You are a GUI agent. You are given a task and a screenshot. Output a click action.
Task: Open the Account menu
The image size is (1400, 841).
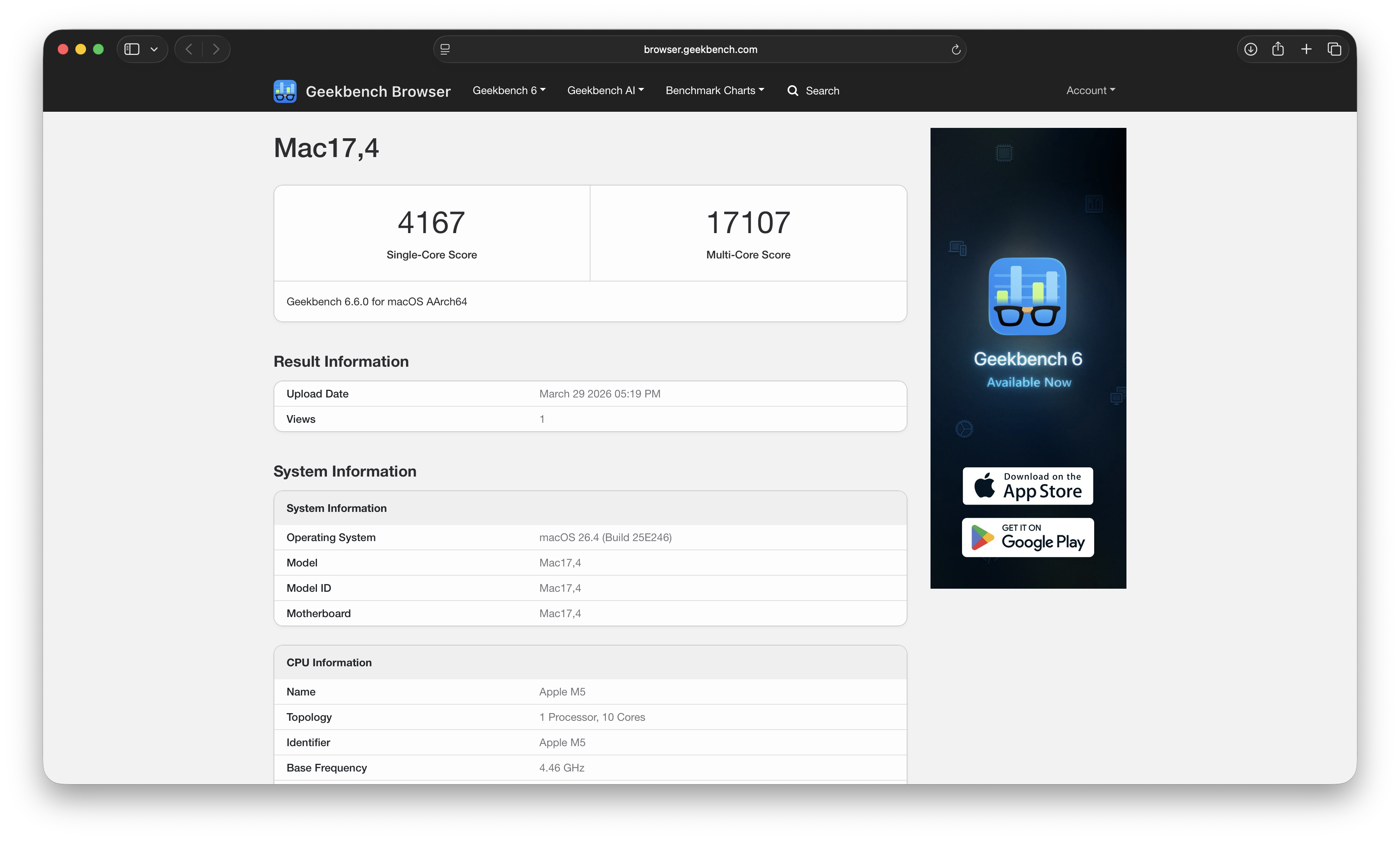coord(1090,91)
